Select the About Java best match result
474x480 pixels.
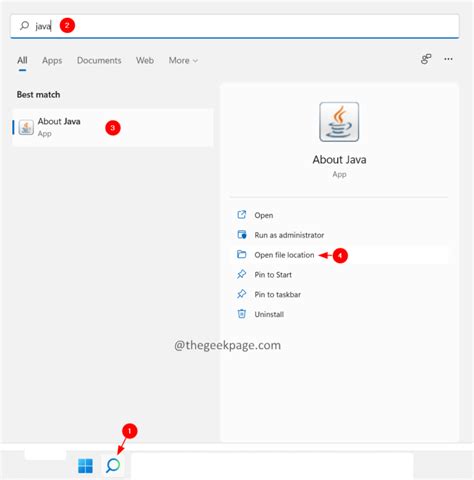113,127
